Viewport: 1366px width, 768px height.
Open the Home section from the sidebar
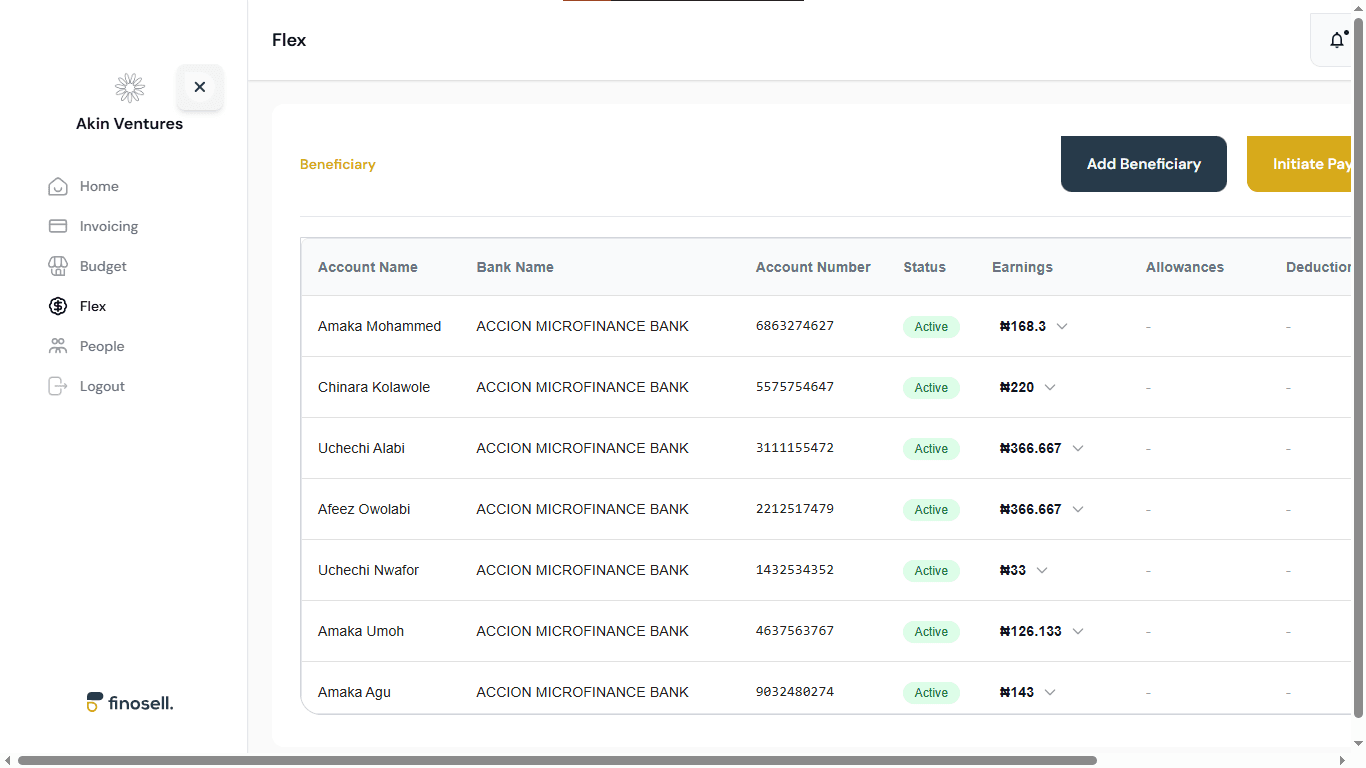58,186
